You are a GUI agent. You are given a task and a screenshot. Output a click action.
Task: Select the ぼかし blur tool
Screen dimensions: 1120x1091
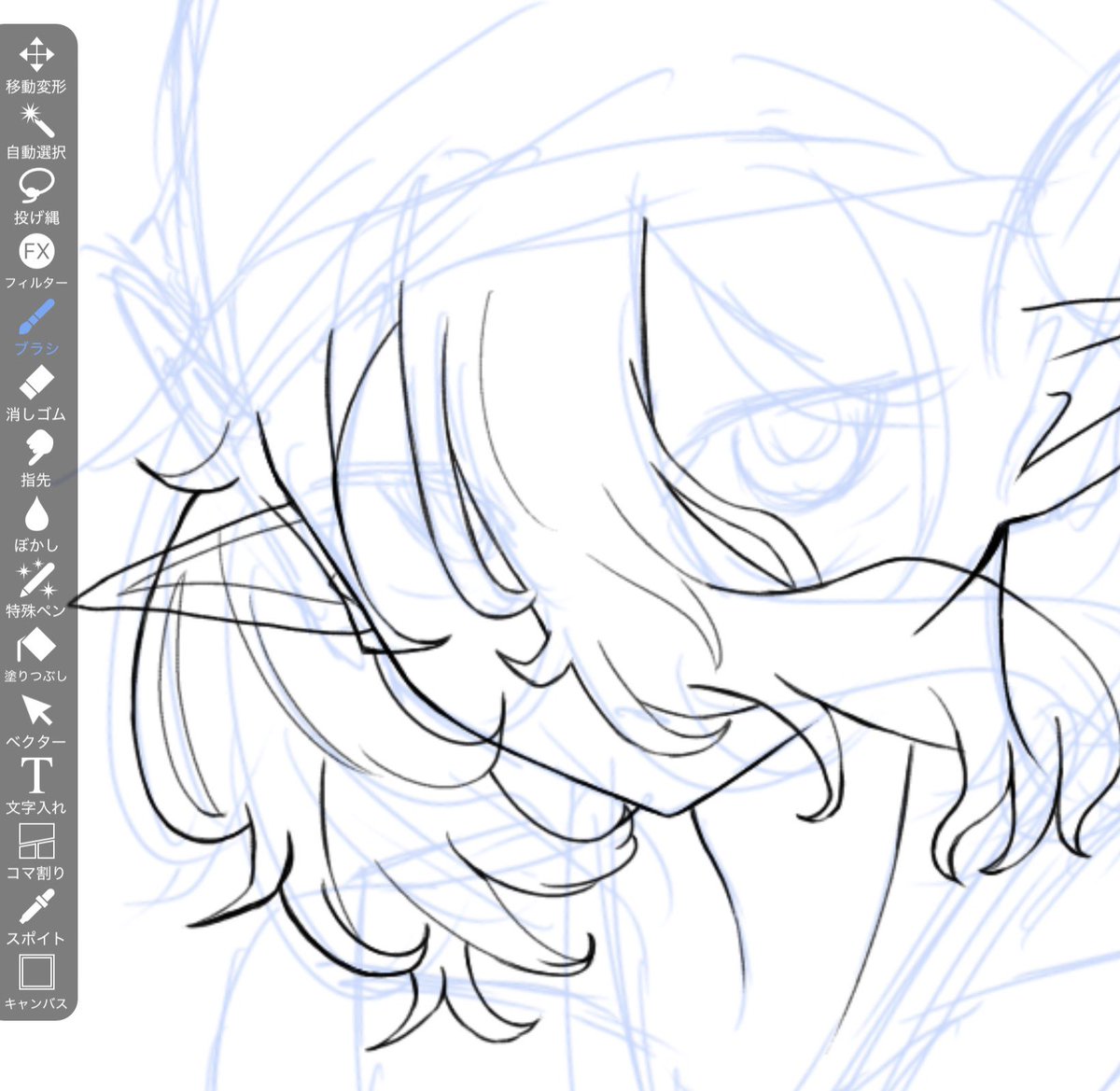[x=36, y=525]
